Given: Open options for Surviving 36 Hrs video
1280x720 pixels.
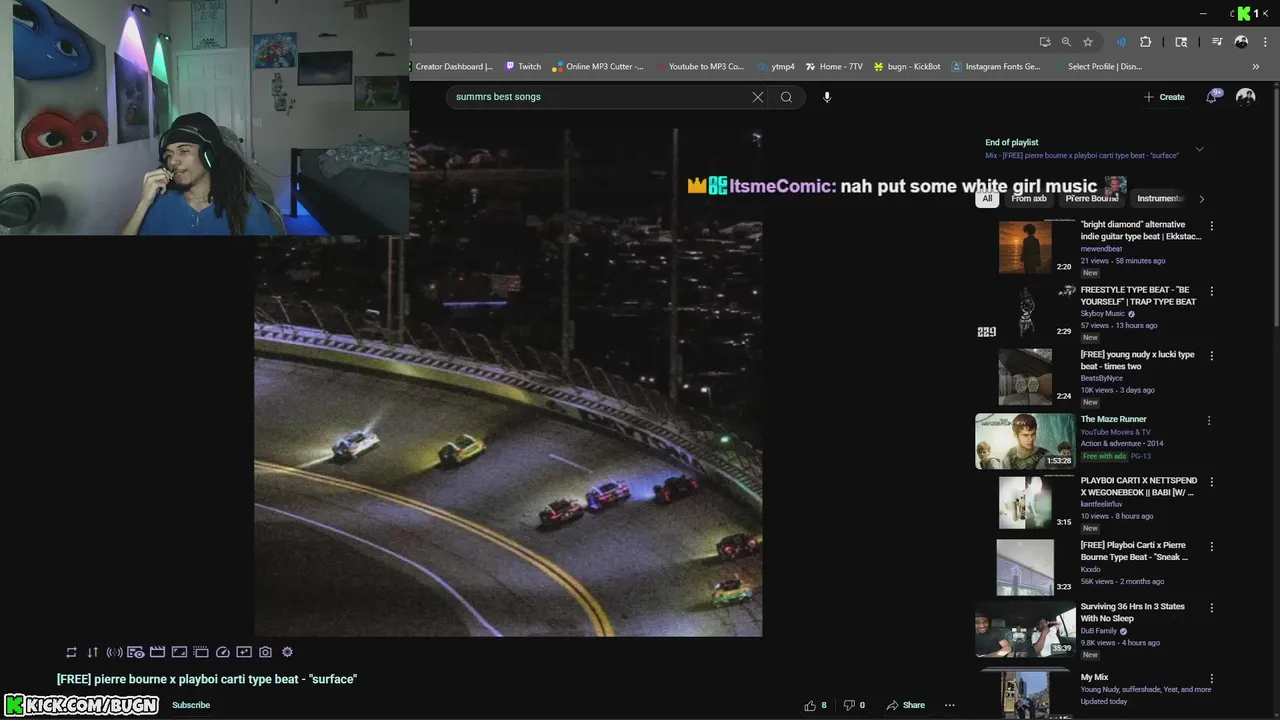Looking at the screenshot, I should tap(1211, 608).
